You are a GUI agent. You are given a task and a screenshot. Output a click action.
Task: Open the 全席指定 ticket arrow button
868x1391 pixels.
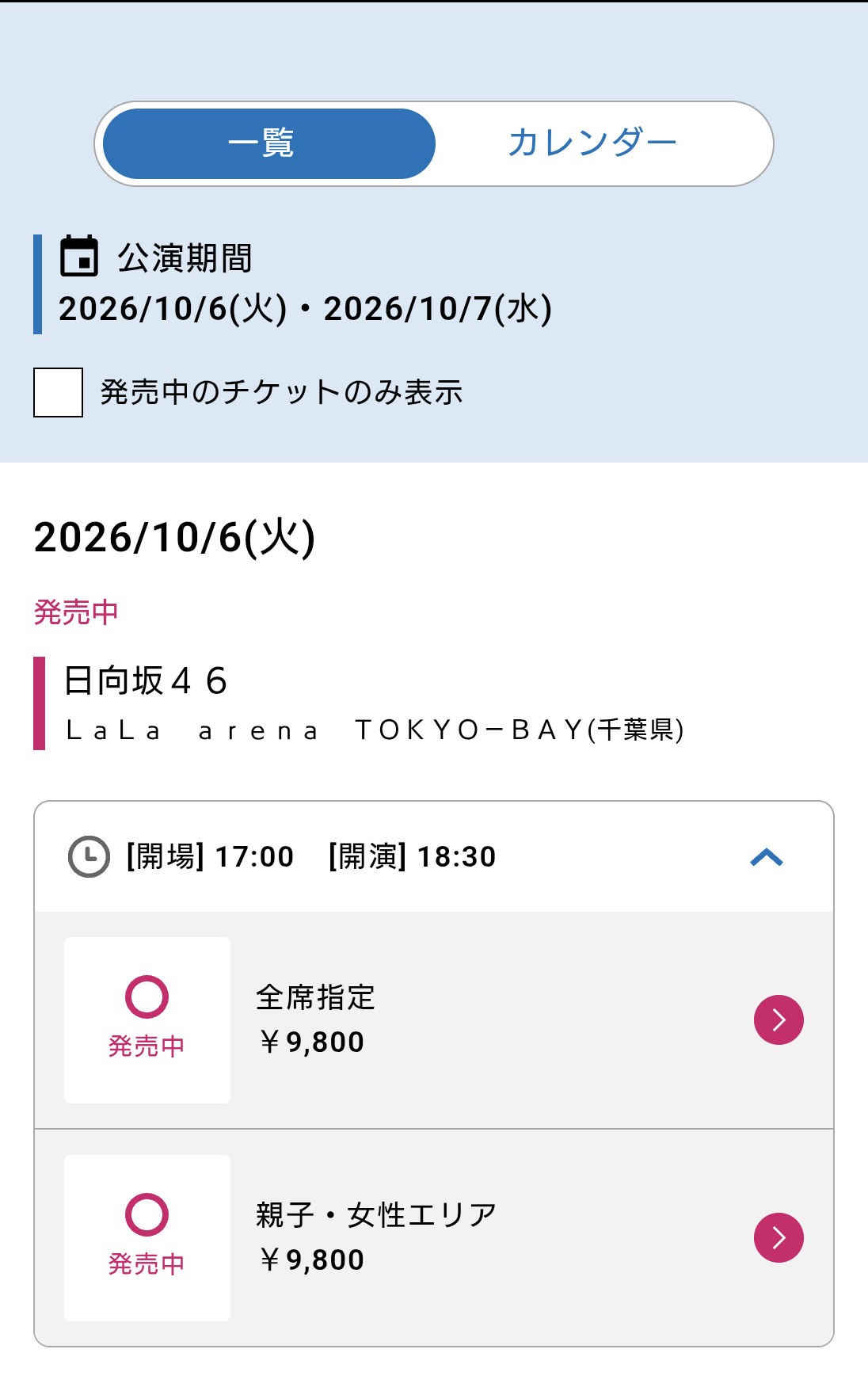pyautogui.click(x=779, y=1020)
